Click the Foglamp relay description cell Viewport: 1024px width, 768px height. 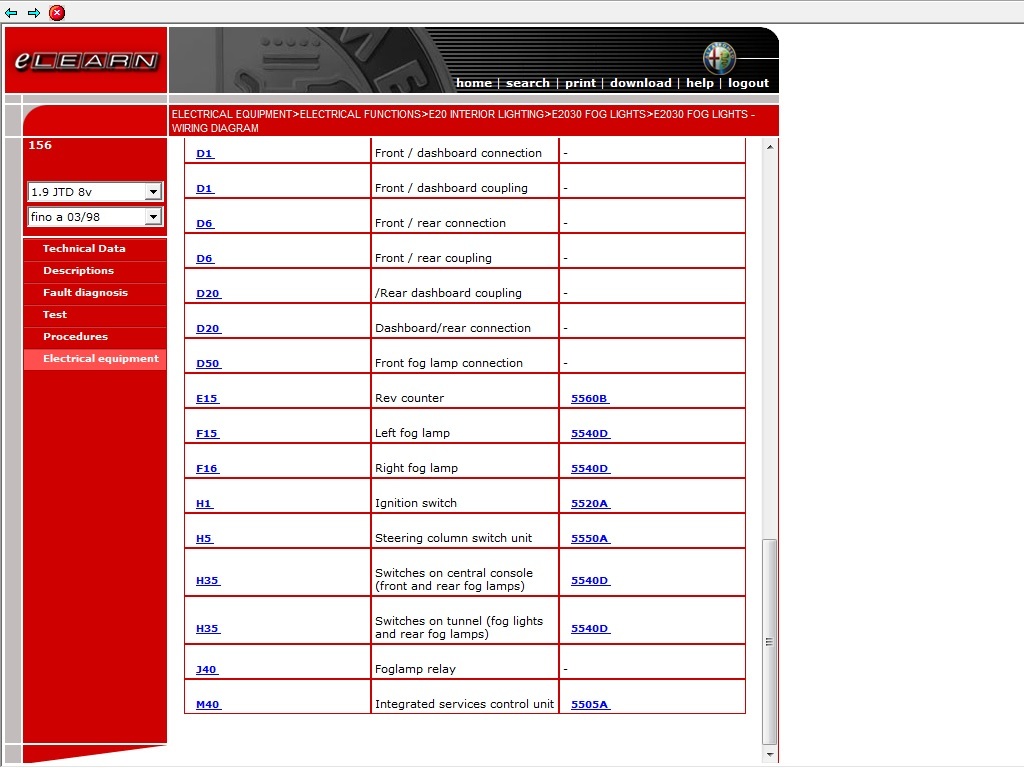[464, 662]
